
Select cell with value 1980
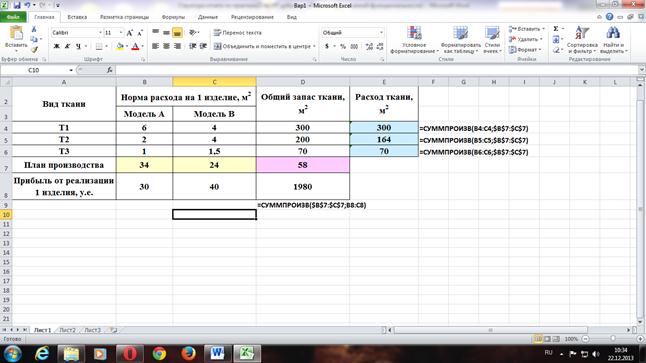(x=303, y=187)
